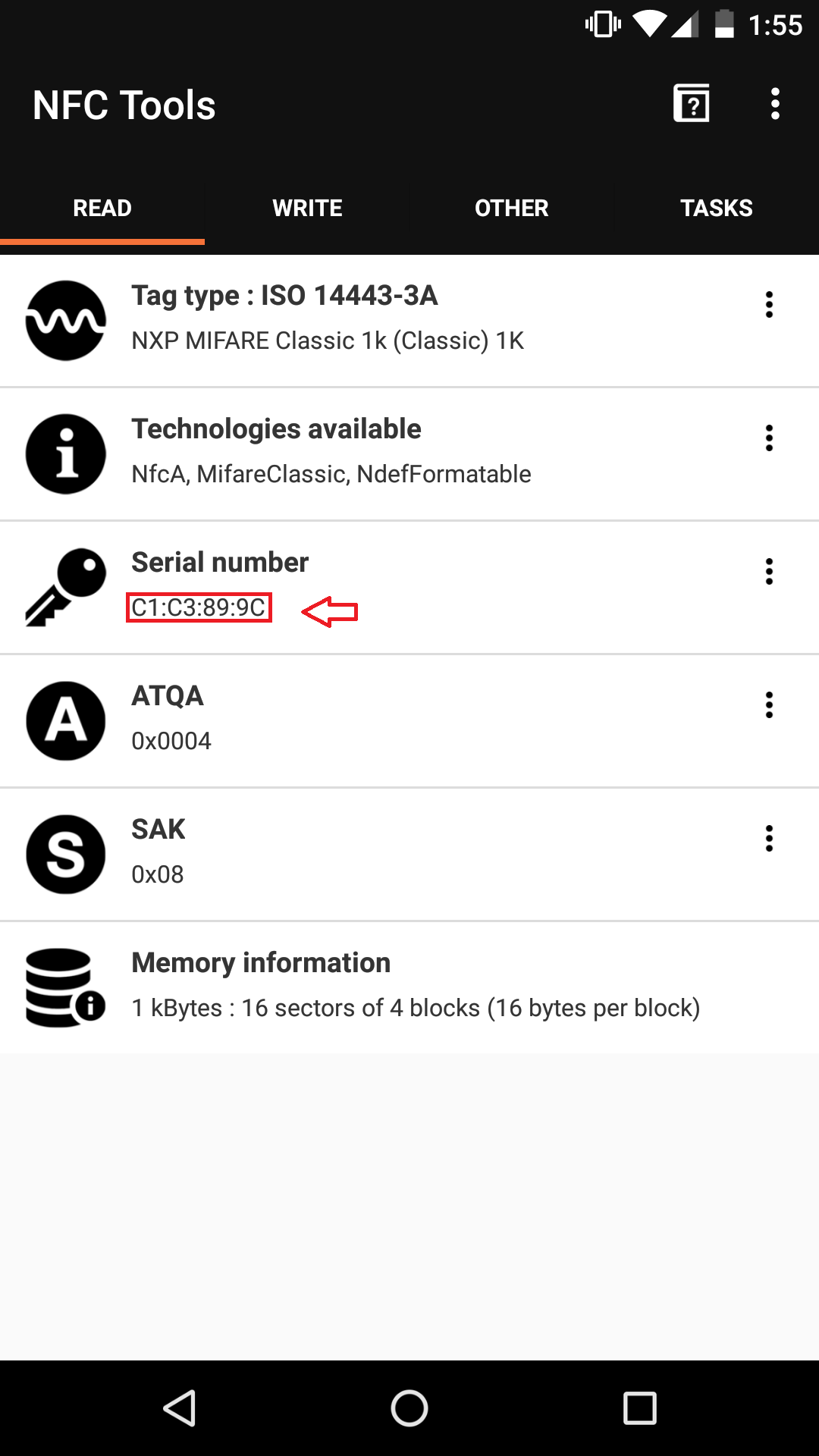Tap the Serial number key icon

point(66,588)
